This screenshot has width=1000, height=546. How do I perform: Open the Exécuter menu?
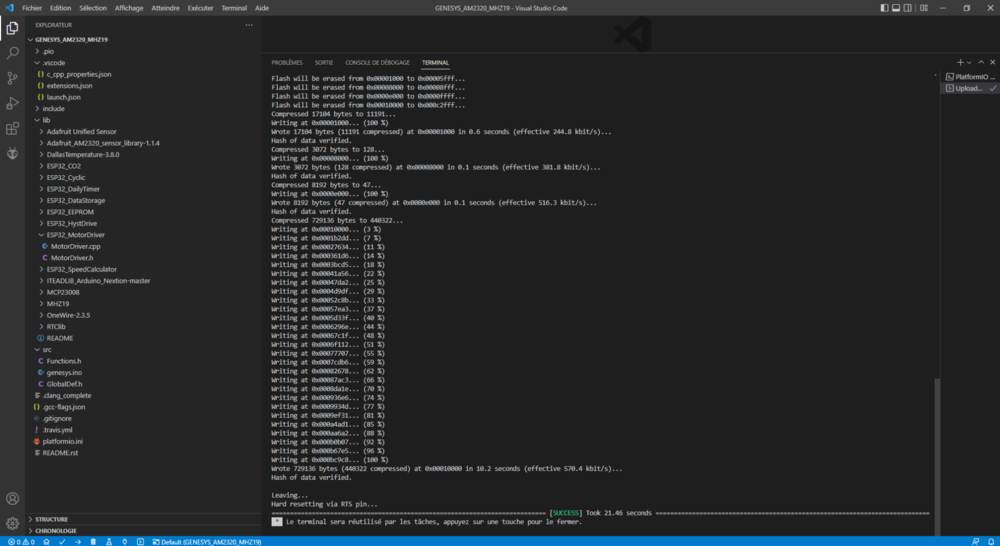pyautogui.click(x=200, y=8)
